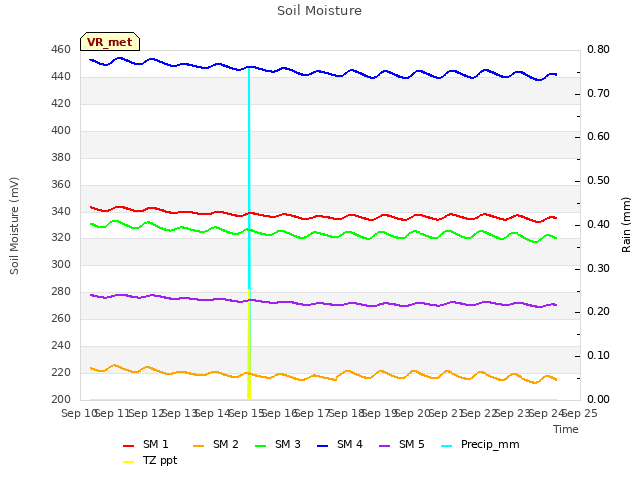Toggle the SM 3 legend entry
The height and width of the screenshot is (480, 640).
pos(278,444)
